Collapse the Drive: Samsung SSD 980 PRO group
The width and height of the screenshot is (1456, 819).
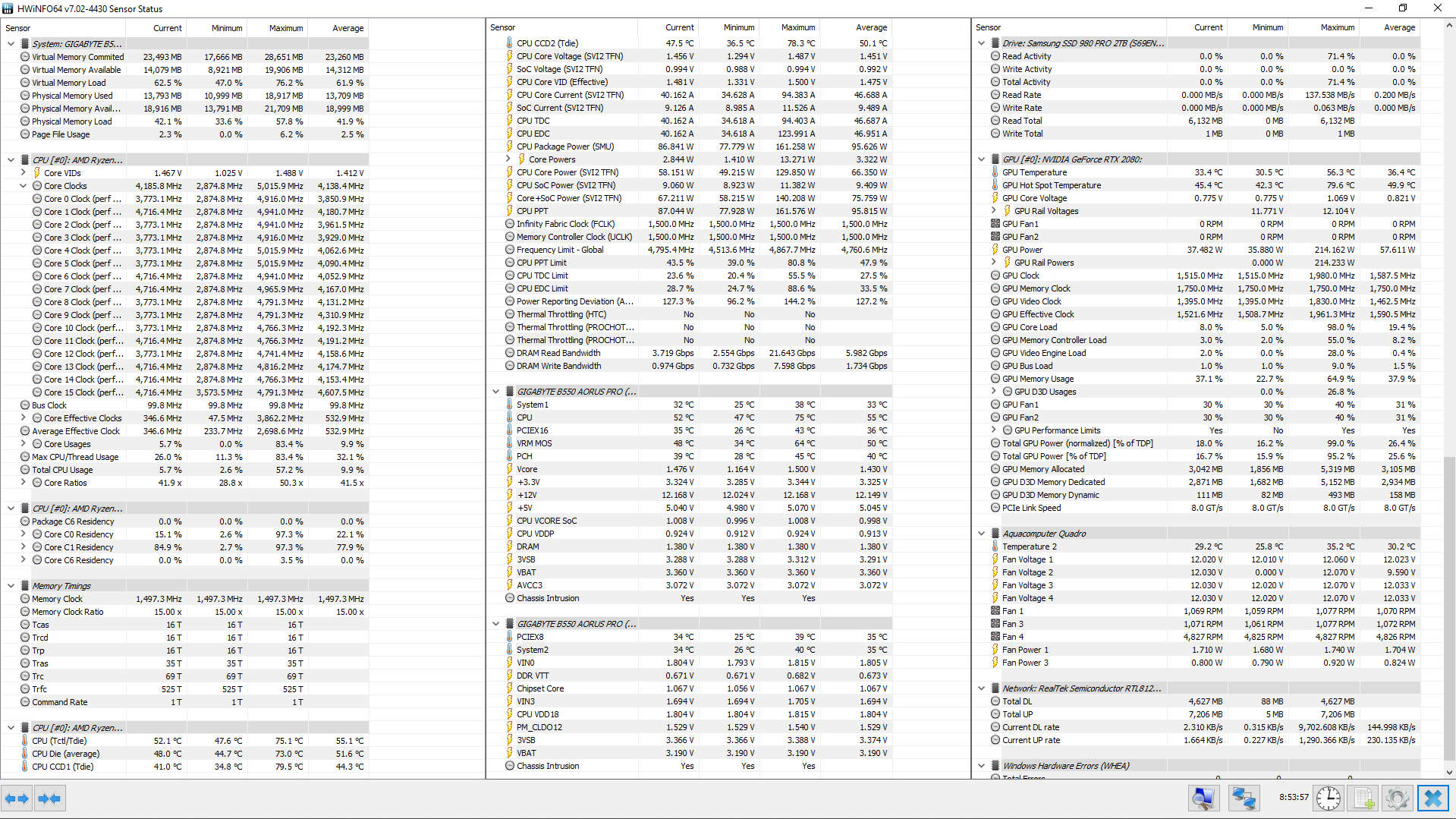(x=981, y=43)
